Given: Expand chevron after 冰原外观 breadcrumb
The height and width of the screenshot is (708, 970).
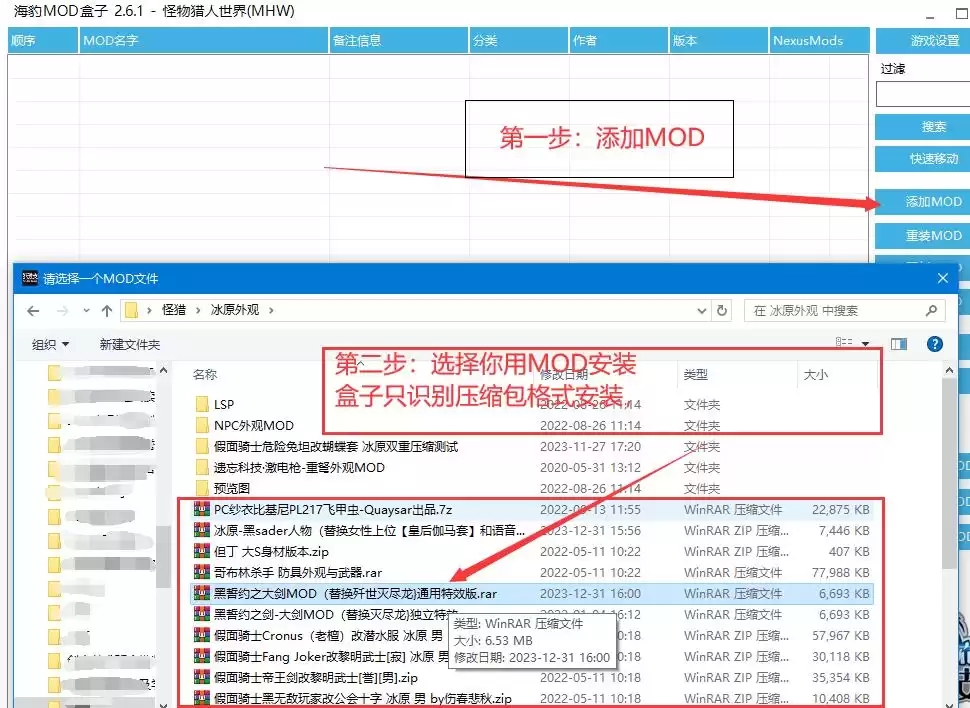Looking at the screenshot, I should pyautogui.click(x=271, y=310).
